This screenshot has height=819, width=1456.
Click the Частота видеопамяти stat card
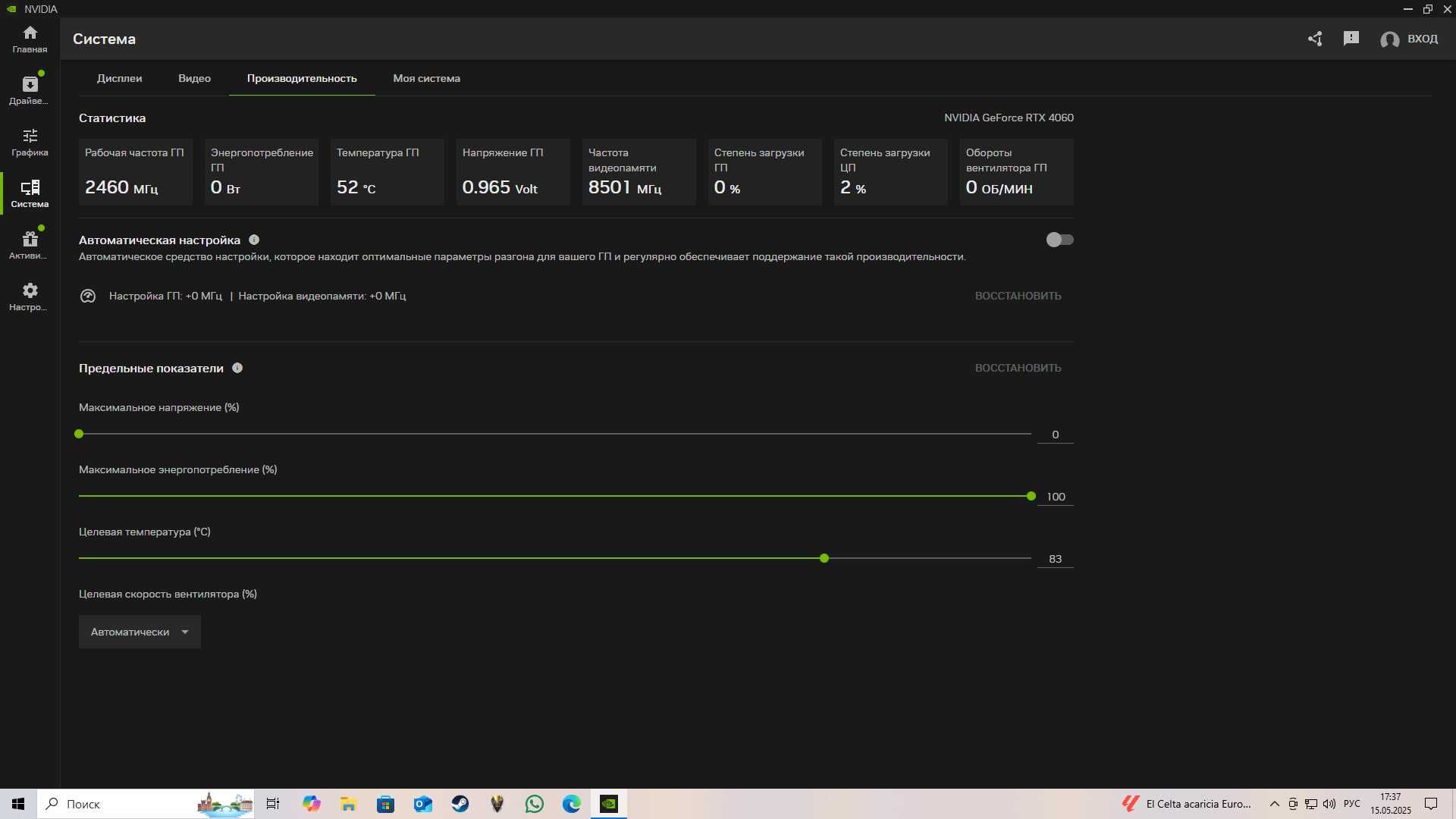pos(639,171)
